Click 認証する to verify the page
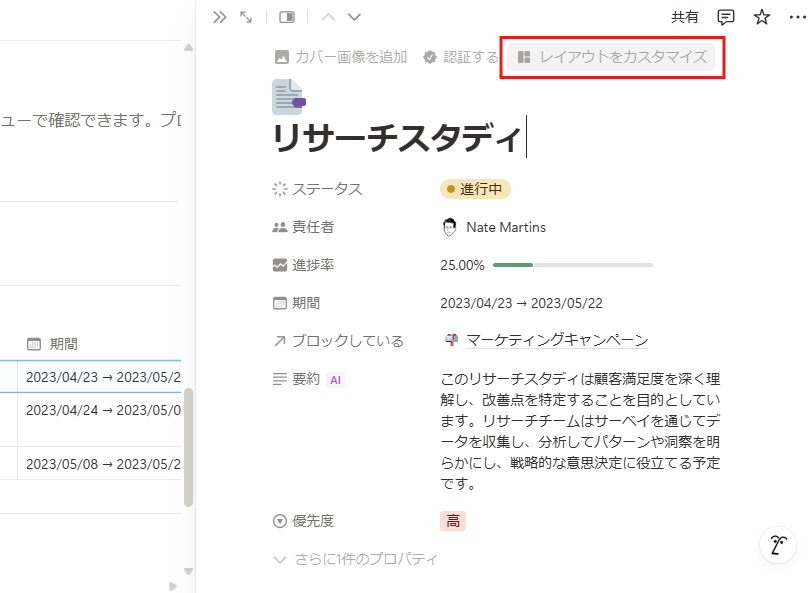811x593 pixels. (x=460, y=57)
